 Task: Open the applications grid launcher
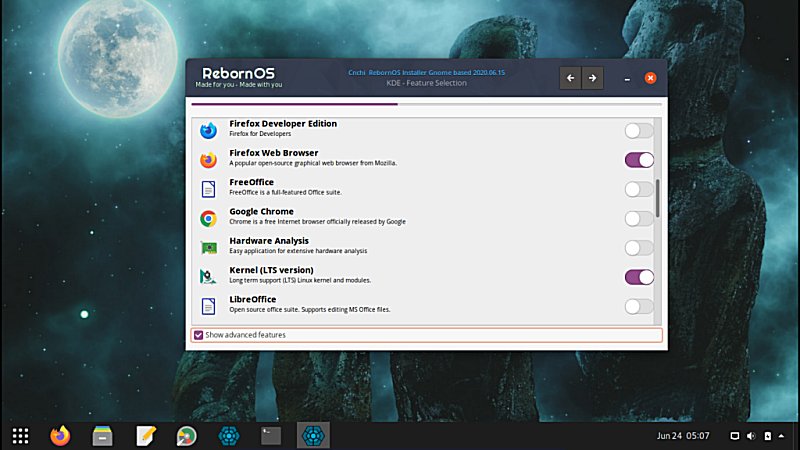pos(20,435)
